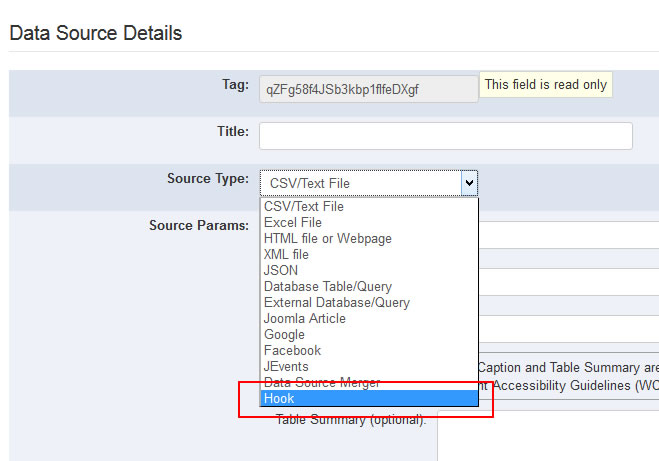Choose Data Source Merger option
The width and height of the screenshot is (659, 461).
pos(322,383)
